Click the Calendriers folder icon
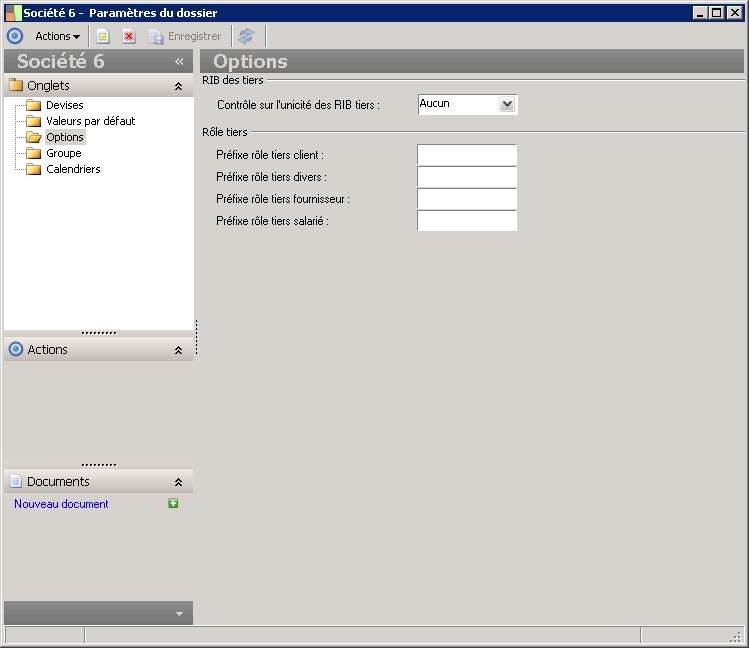749x648 pixels. [33, 169]
